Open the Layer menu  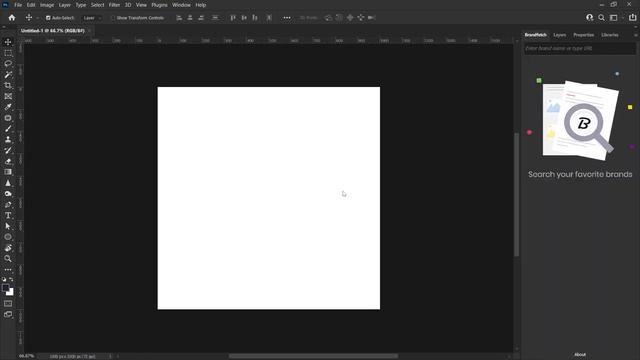click(x=64, y=5)
